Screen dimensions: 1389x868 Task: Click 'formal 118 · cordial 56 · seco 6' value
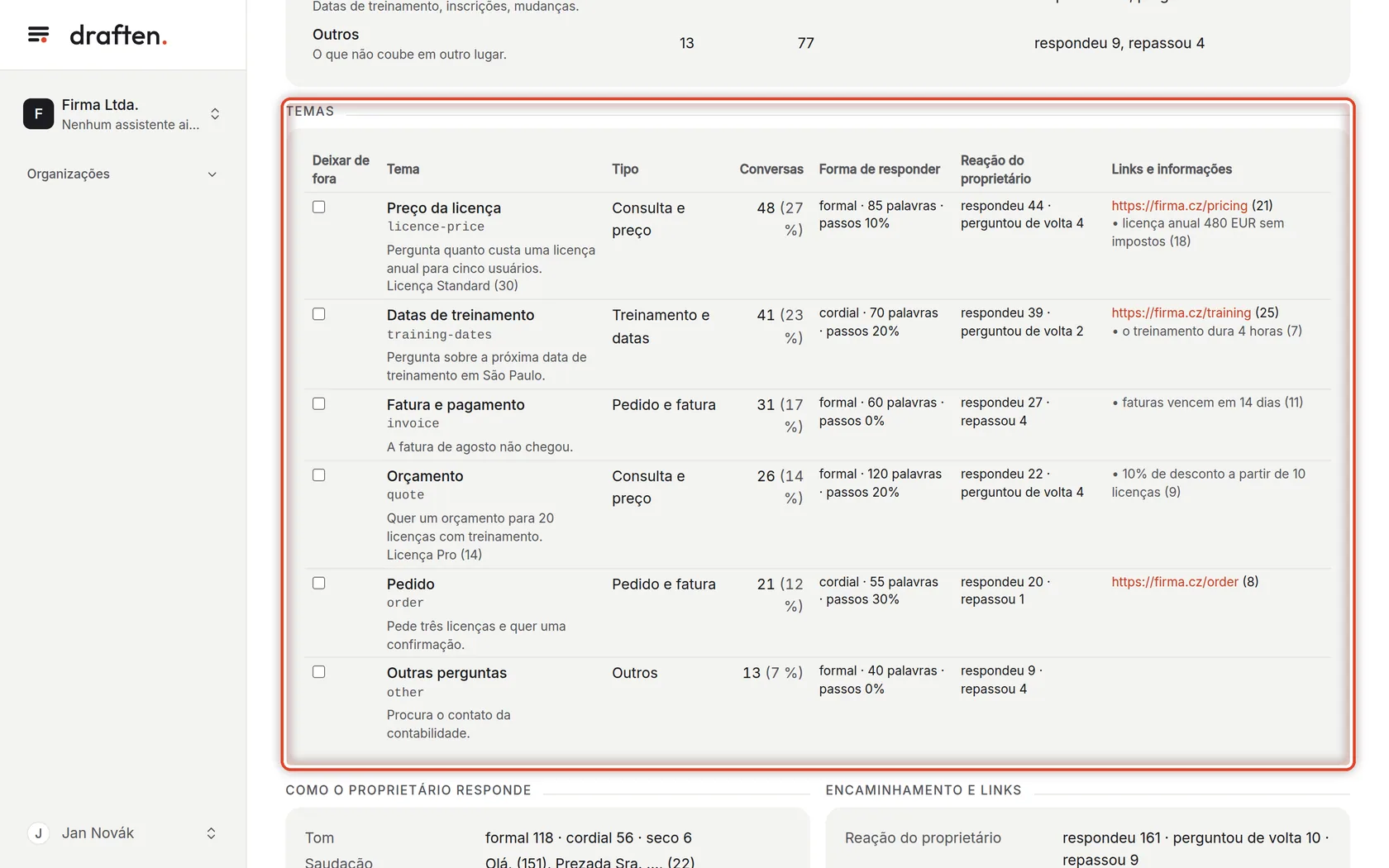coord(589,838)
